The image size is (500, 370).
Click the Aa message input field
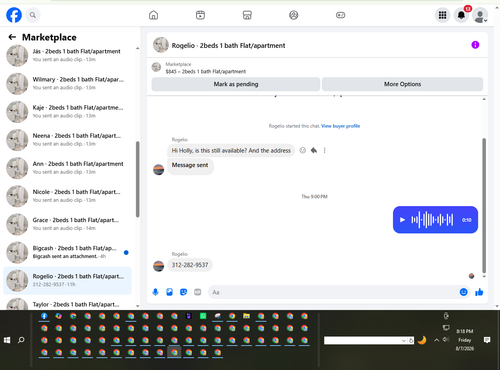click(x=334, y=292)
